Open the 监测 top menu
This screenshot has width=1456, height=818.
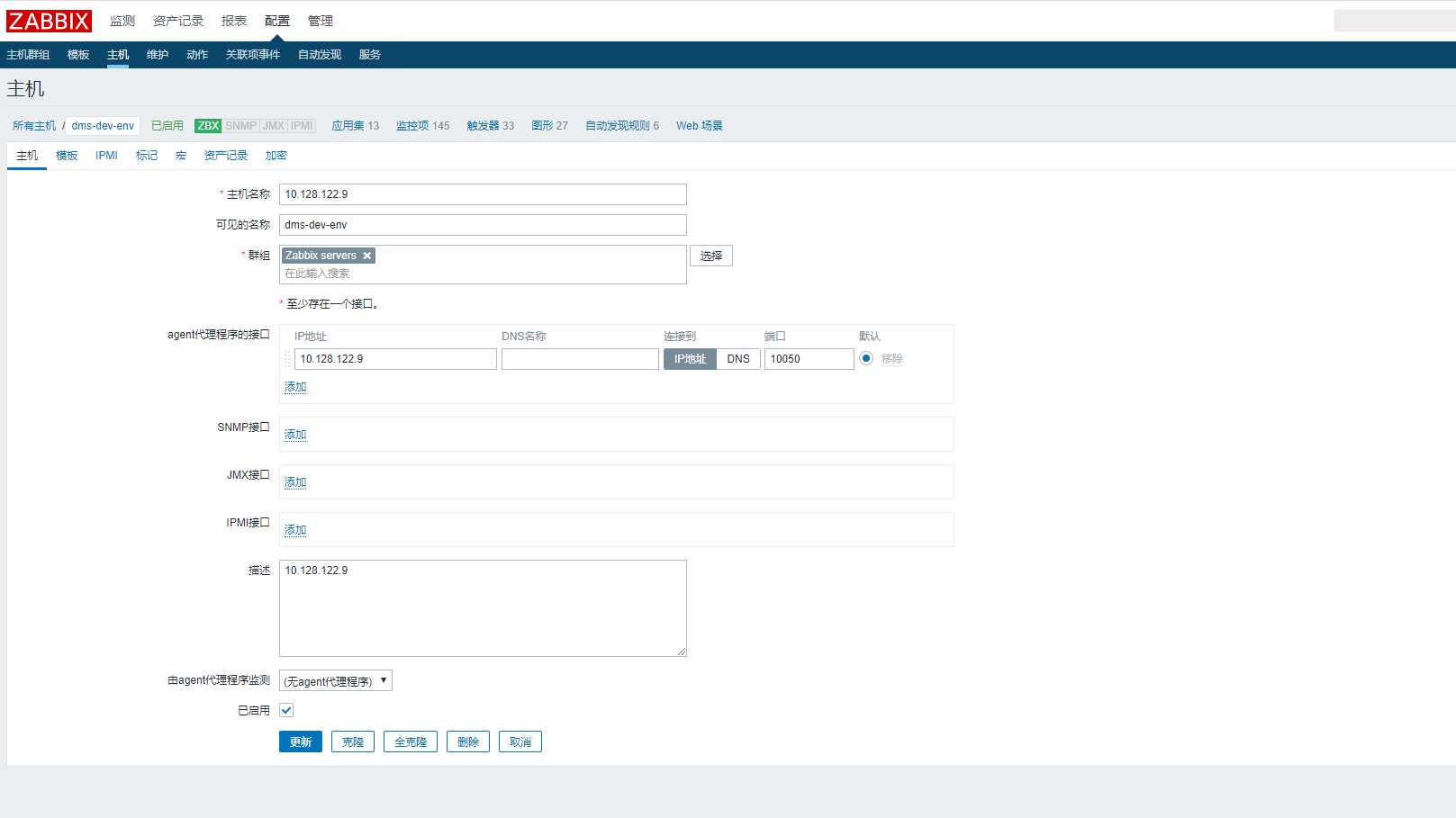pos(122,21)
